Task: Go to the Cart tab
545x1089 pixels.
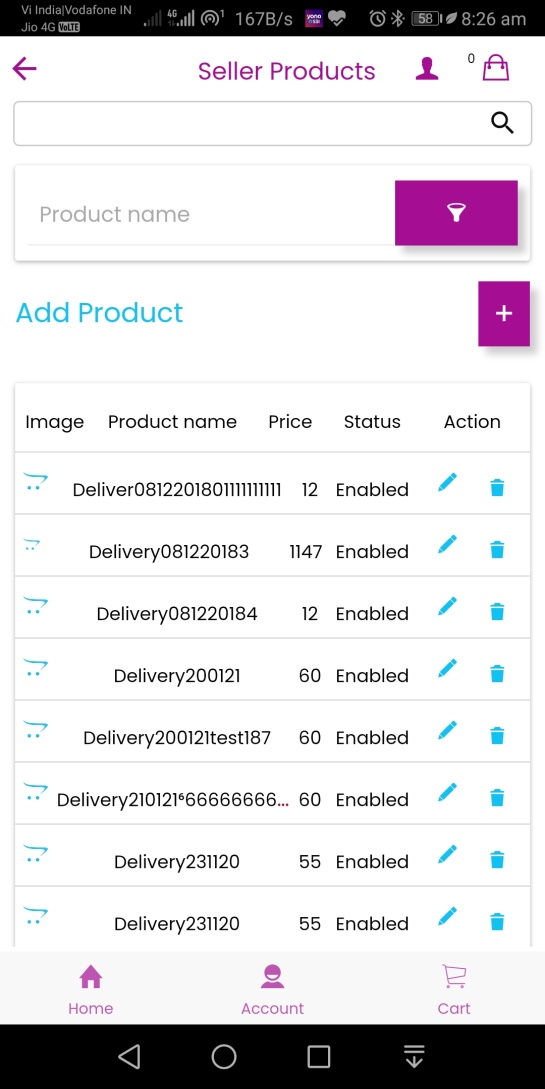Action: click(x=454, y=989)
